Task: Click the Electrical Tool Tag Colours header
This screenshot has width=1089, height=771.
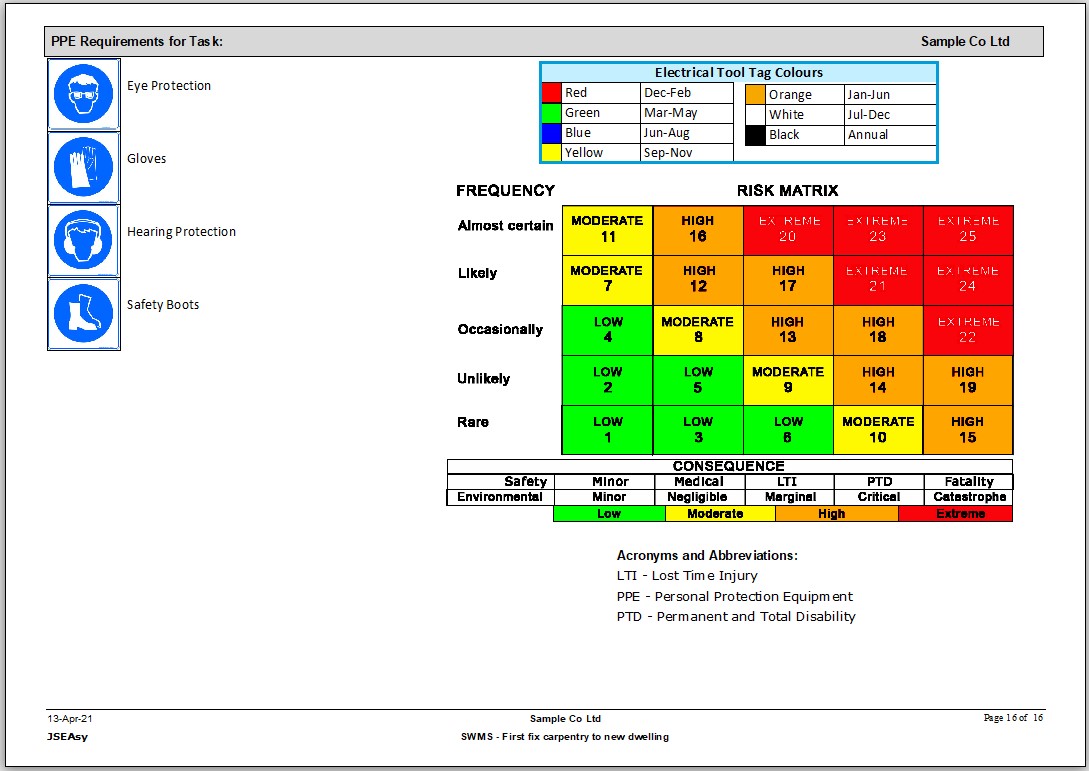Action: tap(738, 72)
